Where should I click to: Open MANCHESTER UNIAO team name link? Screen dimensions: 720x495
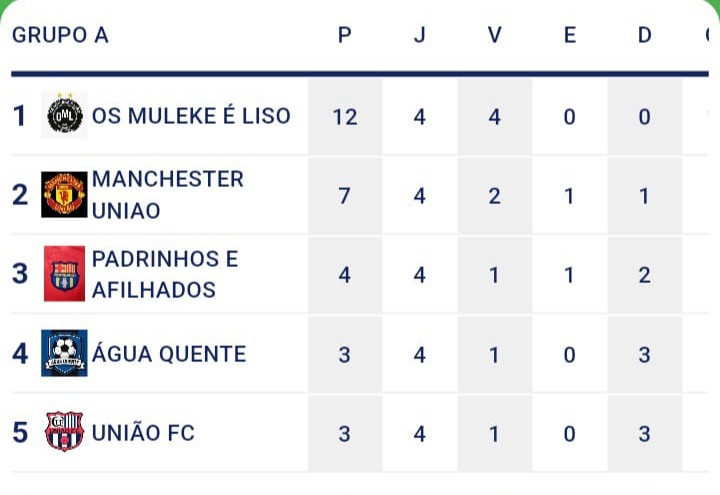click(x=168, y=195)
